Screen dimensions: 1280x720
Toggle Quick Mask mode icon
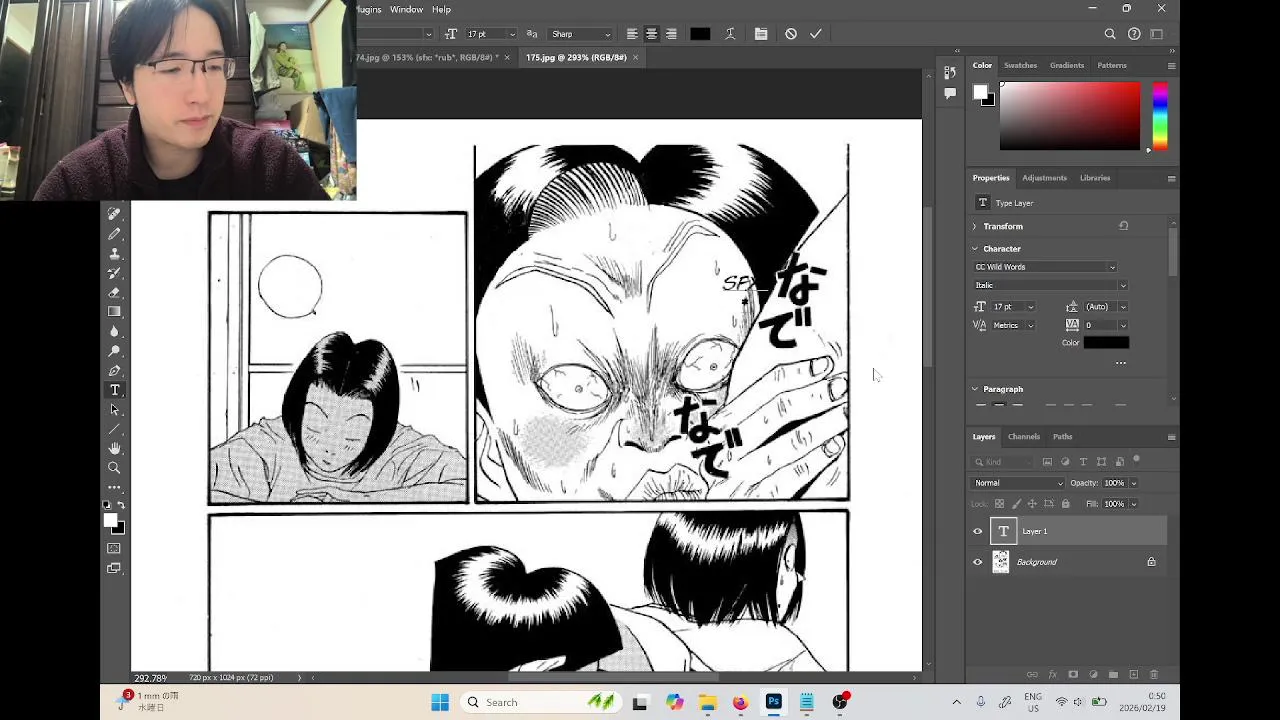tap(114, 548)
